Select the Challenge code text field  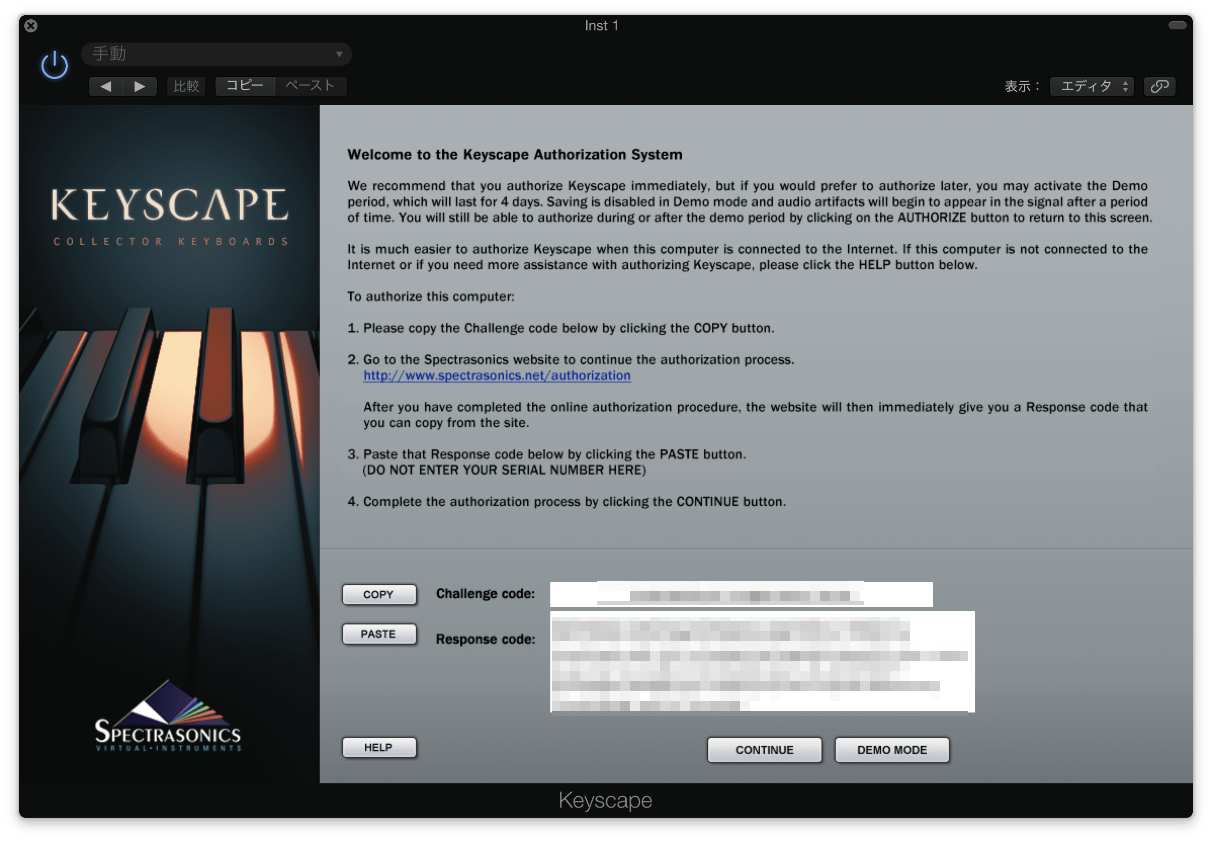(741, 594)
